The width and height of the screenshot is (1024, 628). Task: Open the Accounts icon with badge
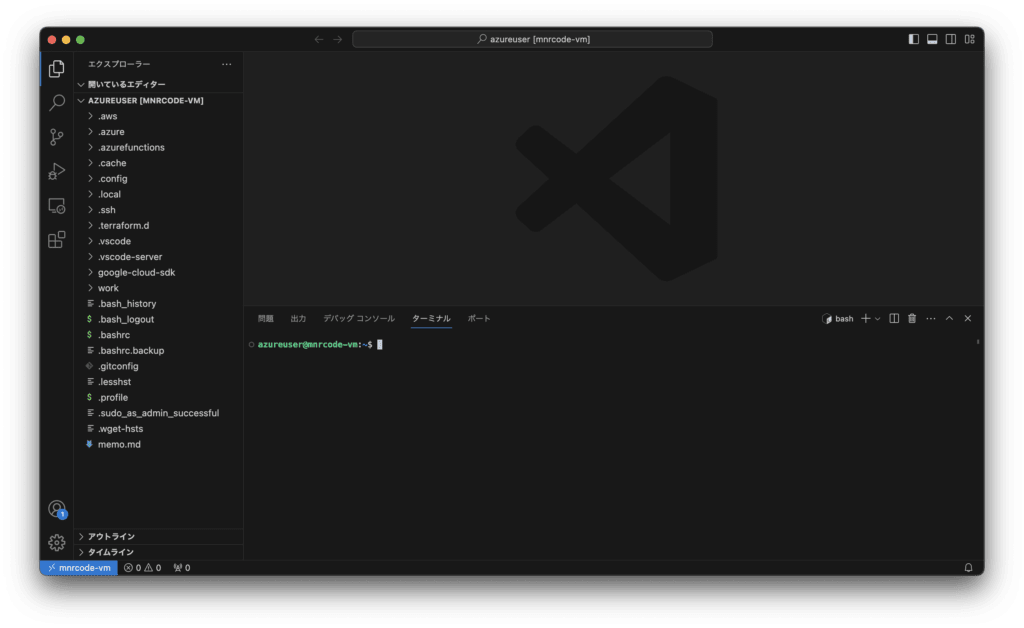pos(57,509)
